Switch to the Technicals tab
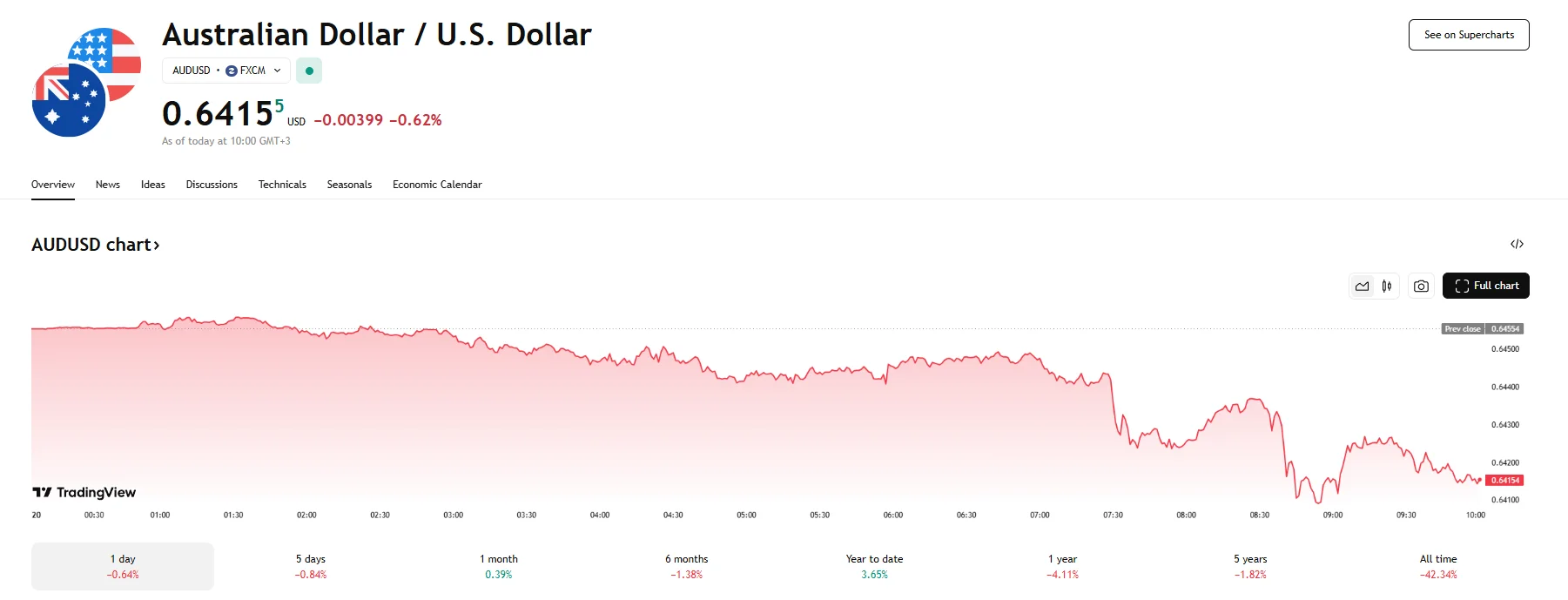The image size is (1568, 600). point(282,185)
